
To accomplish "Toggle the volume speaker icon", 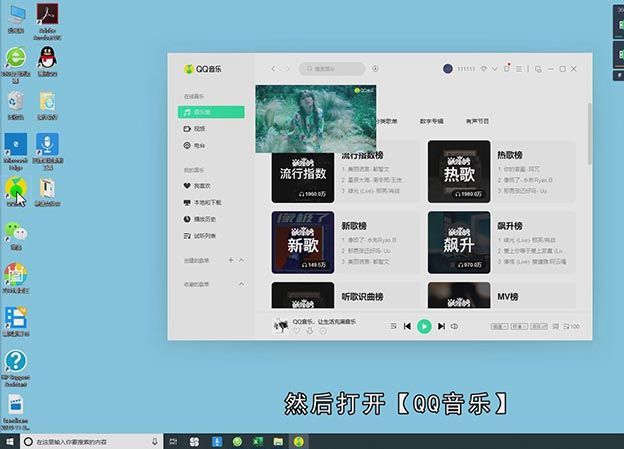I will 454,326.
